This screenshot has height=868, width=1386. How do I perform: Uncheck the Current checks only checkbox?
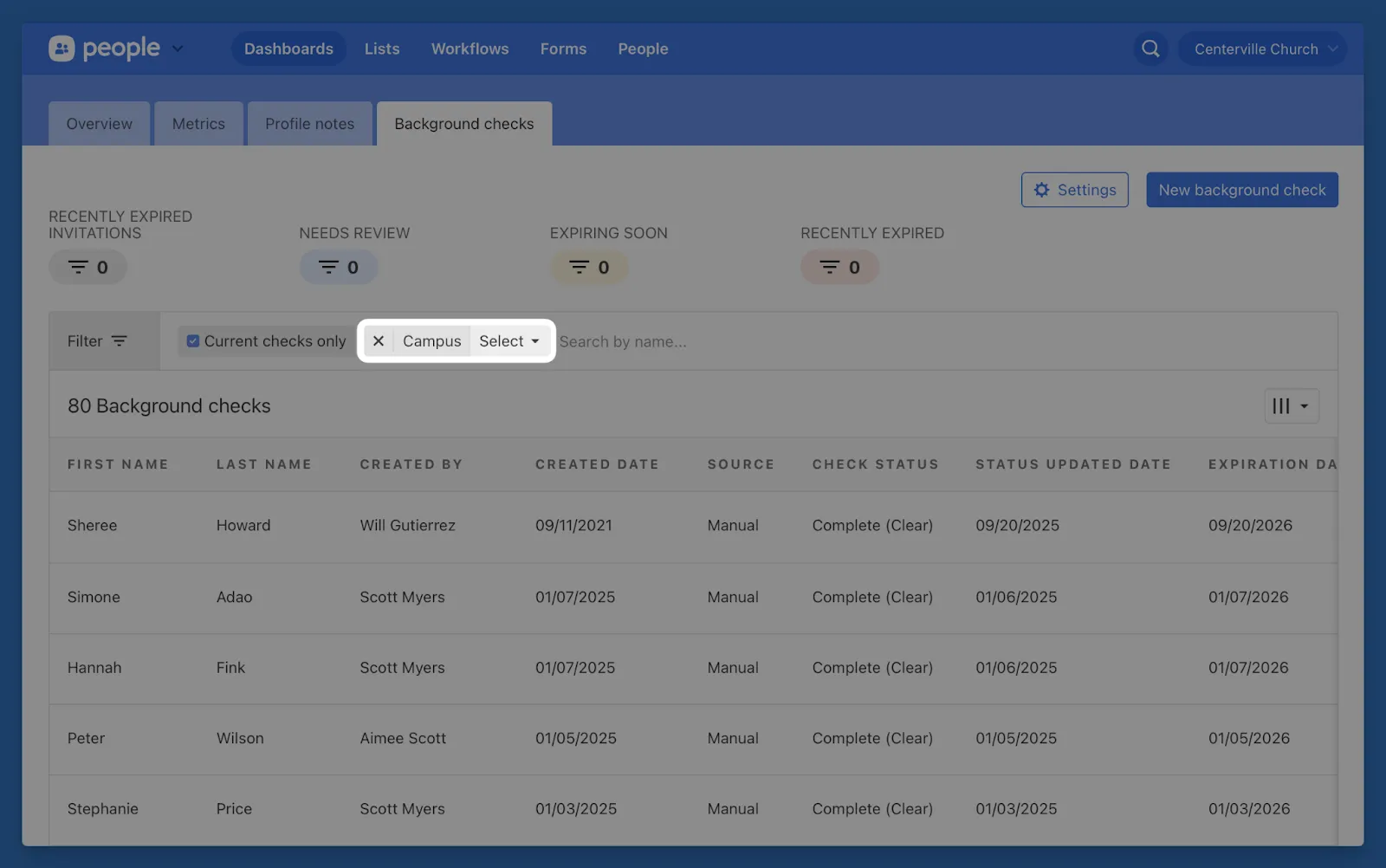pos(193,341)
